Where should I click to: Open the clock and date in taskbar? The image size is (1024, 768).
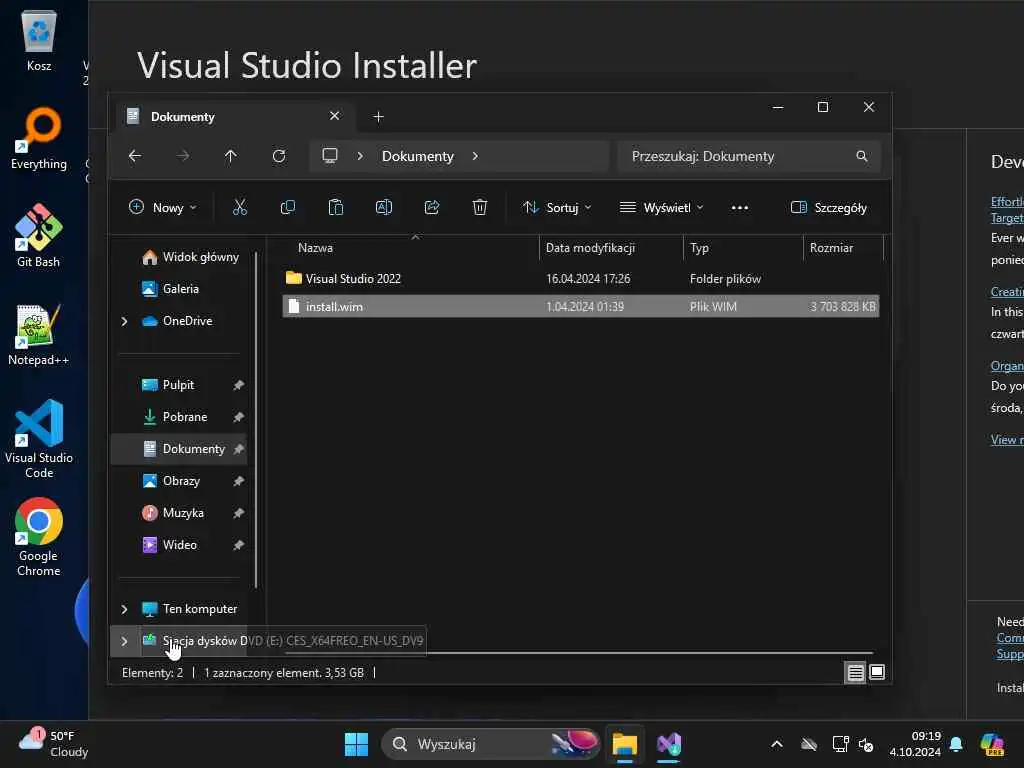(915, 744)
